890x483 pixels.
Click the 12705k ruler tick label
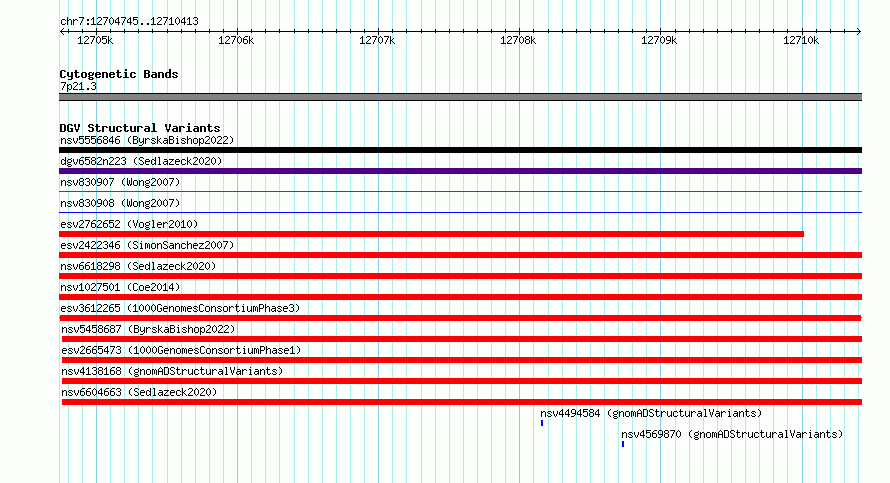(x=95, y=40)
